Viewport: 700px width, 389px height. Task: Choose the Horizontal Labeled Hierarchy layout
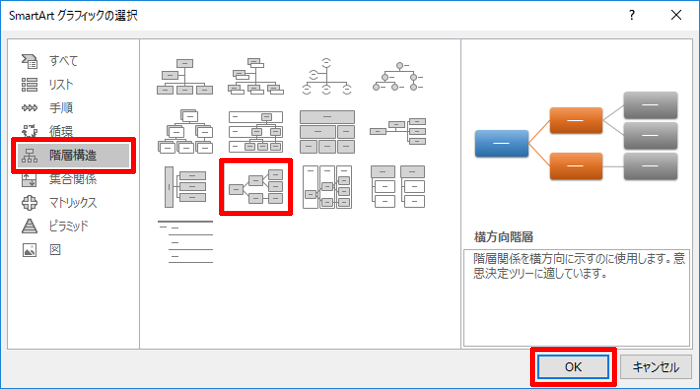pyautogui.click(x=327, y=187)
